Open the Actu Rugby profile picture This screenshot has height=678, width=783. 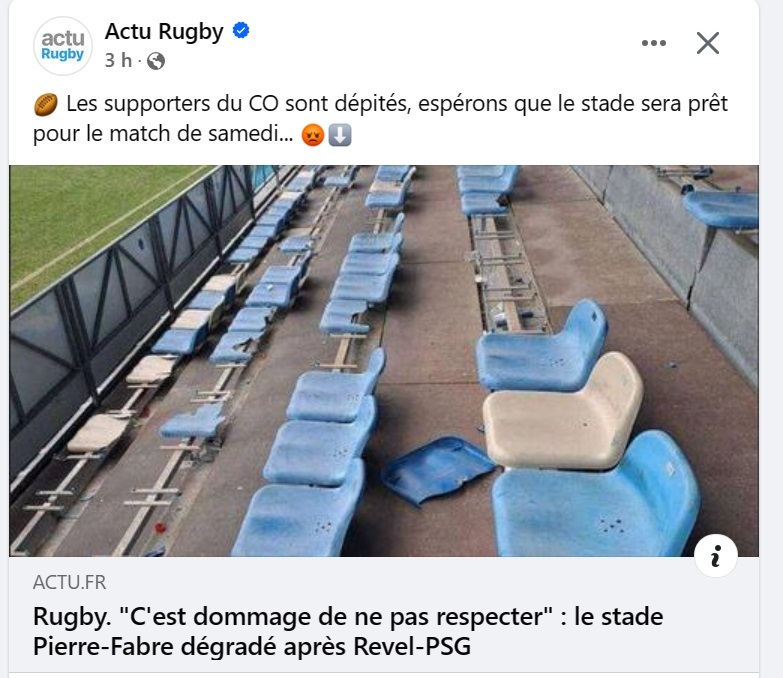click(63, 45)
